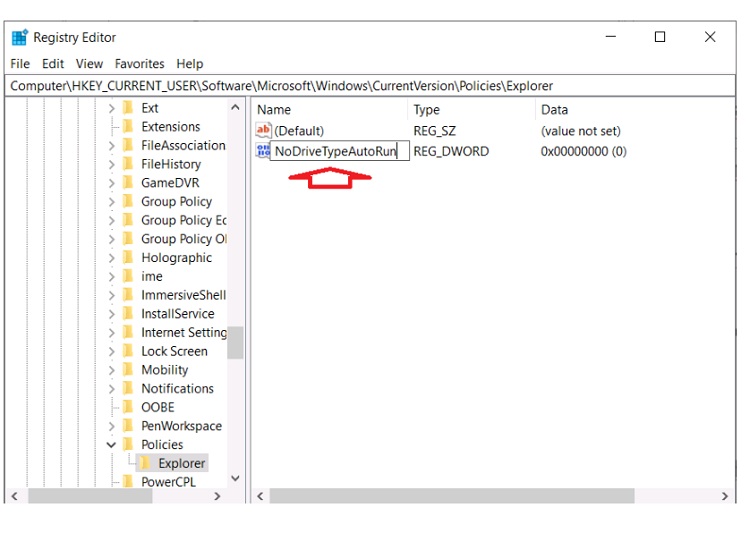Image resolution: width=750 pixels, height=533 pixels.
Task: Expand the Mobility key
Action: pos(111,370)
